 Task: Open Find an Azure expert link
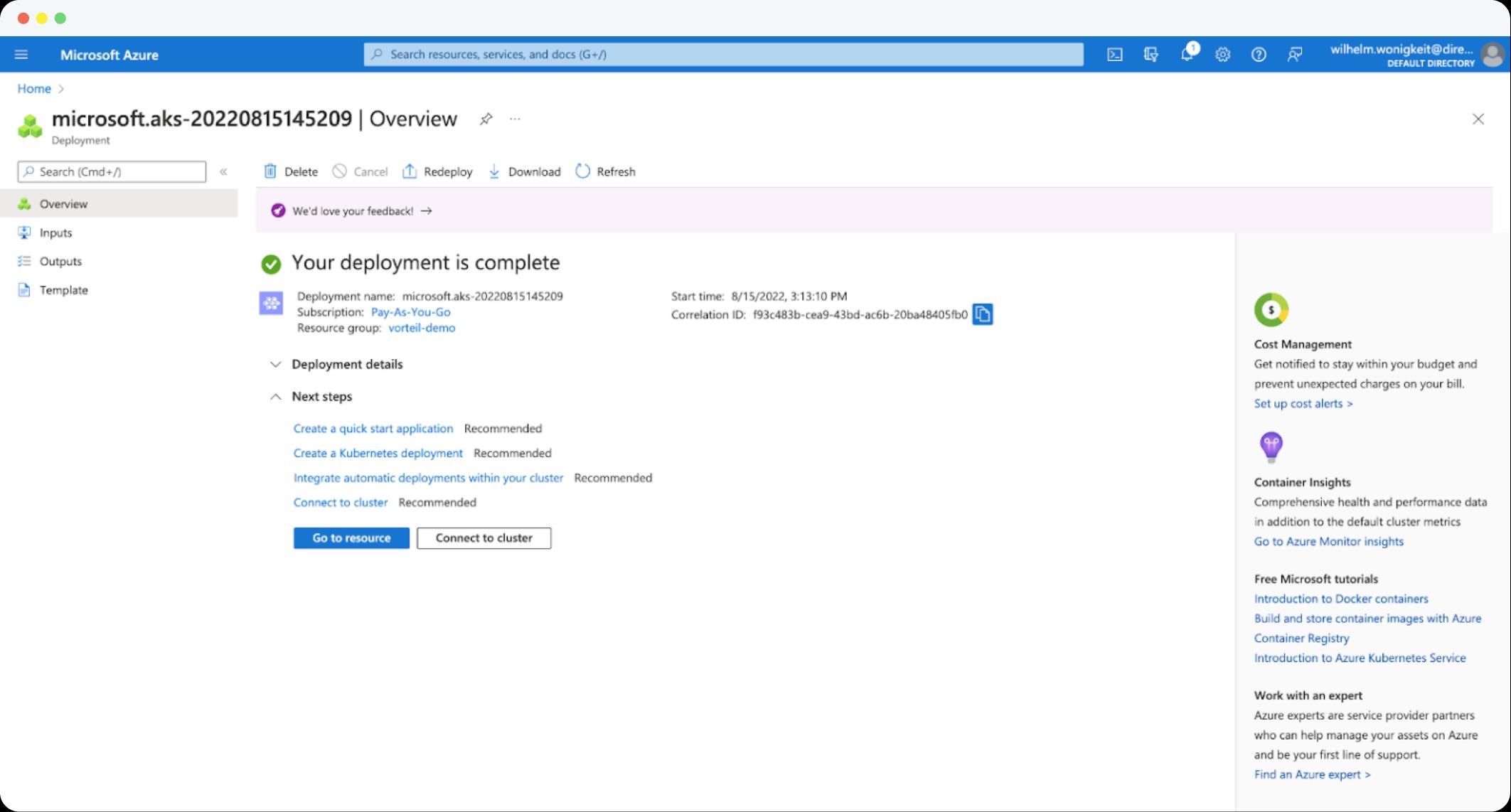tap(1313, 775)
